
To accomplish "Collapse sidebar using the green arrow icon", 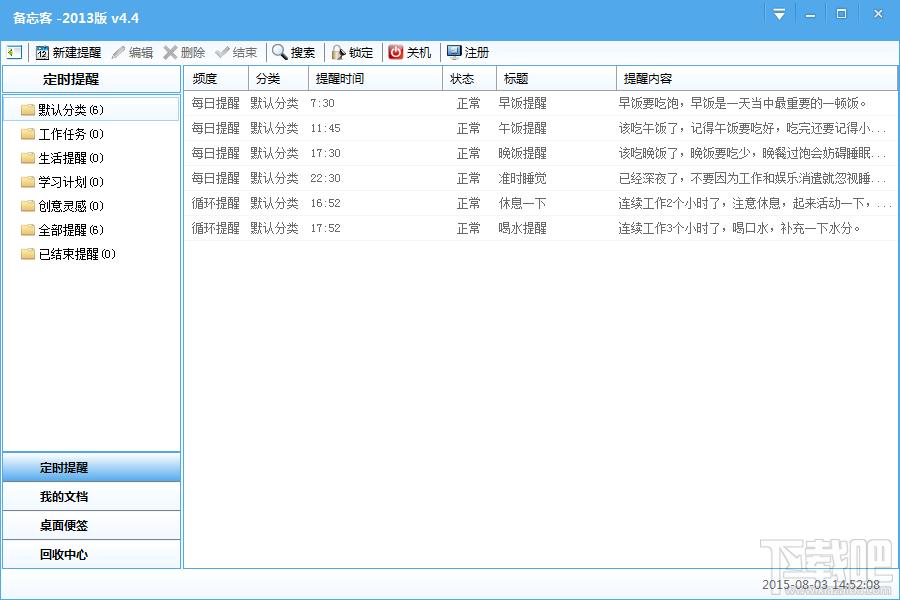I will (13, 52).
